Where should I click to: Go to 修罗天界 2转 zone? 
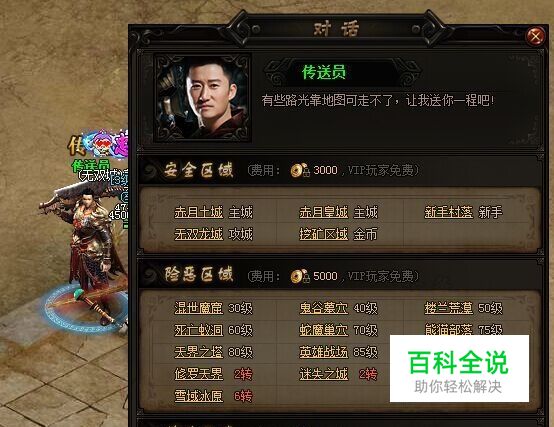(x=199, y=374)
